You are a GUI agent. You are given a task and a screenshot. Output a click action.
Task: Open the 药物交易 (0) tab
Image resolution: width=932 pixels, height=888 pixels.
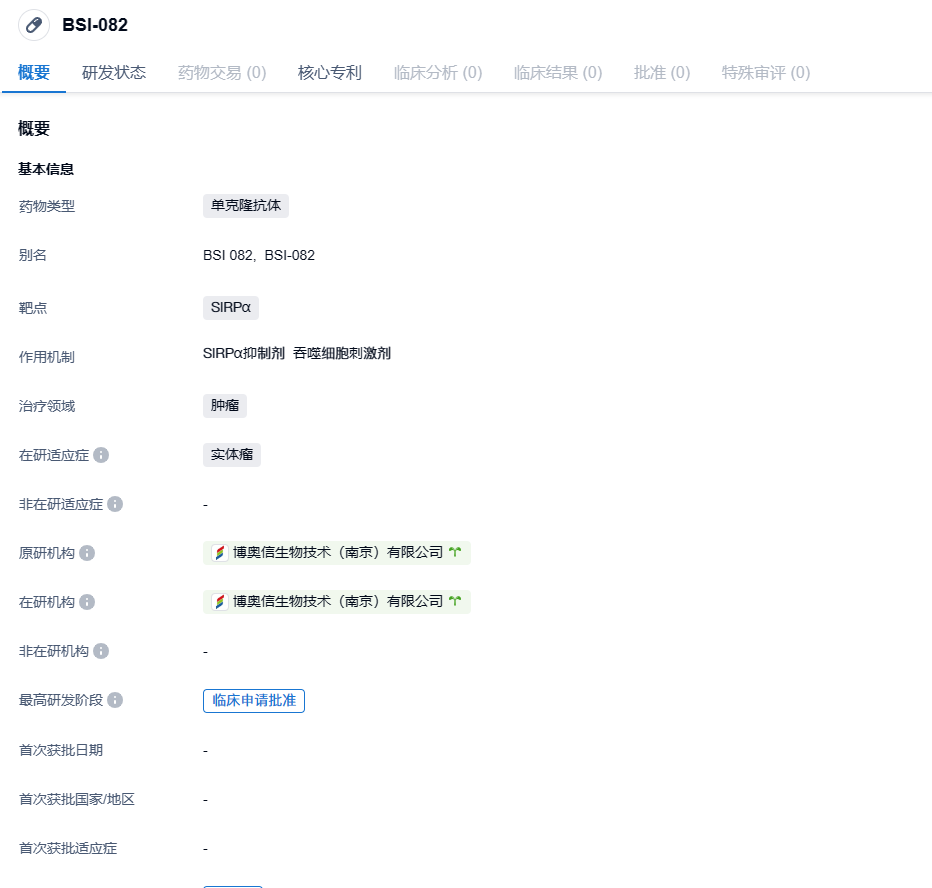222,72
